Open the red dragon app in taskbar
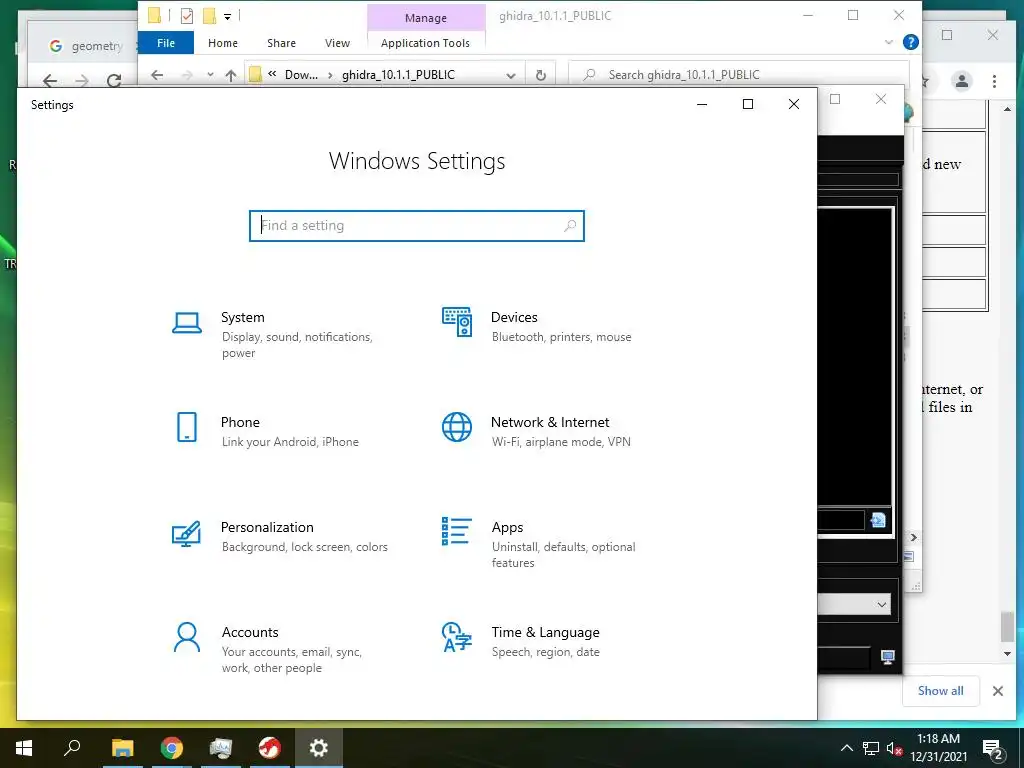The height and width of the screenshot is (768, 1024). tap(269, 748)
